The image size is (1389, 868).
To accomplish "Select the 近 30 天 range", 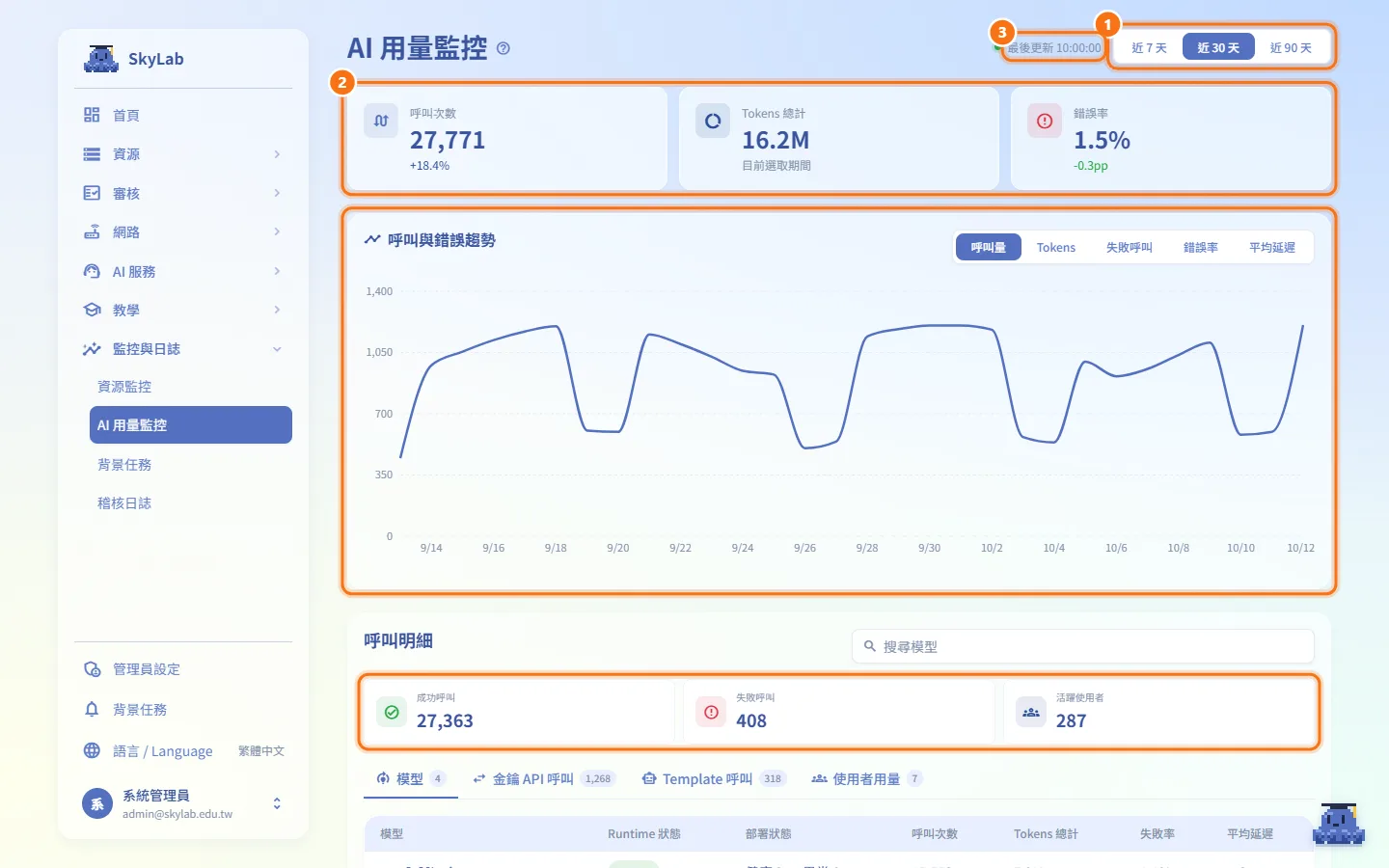I will tap(1218, 47).
